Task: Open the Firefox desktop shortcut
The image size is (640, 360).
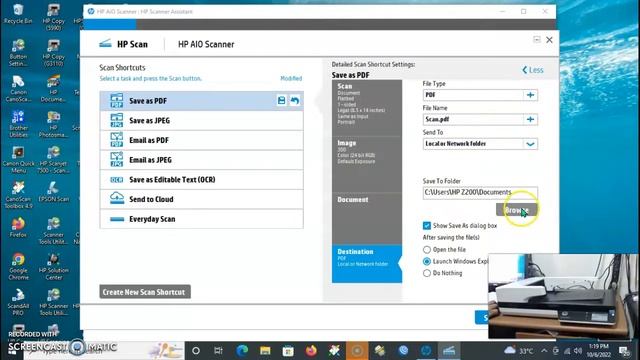Action: pos(18,228)
